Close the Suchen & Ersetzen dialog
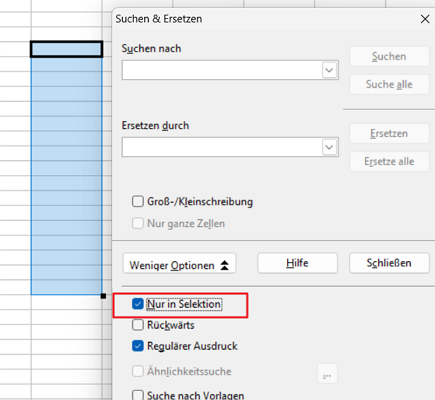This screenshot has width=435, height=400. coord(425,19)
